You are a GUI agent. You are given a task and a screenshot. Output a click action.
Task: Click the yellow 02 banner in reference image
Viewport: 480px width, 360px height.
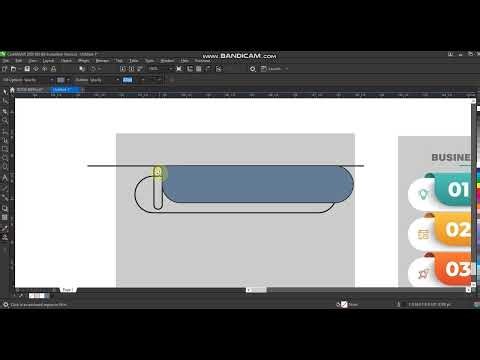tap(453, 229)
